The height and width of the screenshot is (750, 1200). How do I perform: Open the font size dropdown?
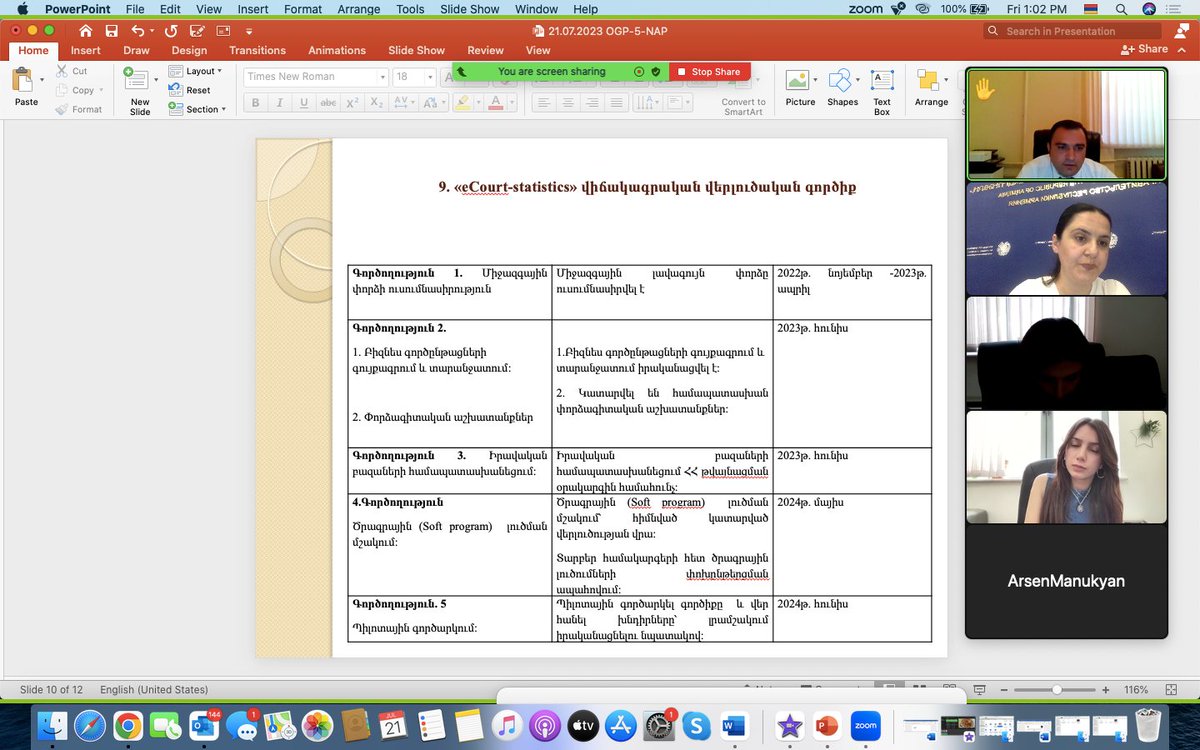[x=429, y=77]
